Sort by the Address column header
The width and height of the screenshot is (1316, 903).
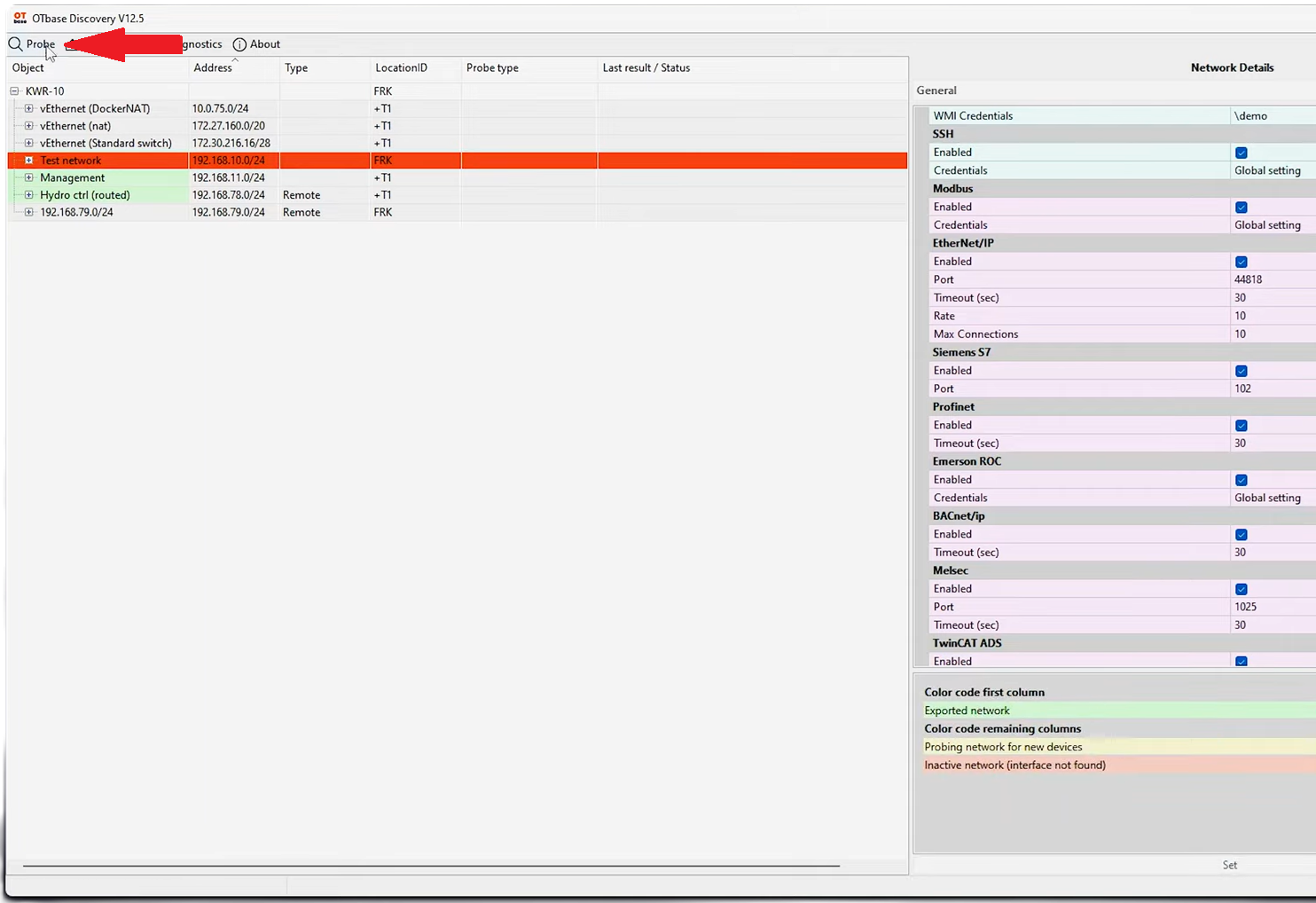pyautogui.click(x=234, y=68)
